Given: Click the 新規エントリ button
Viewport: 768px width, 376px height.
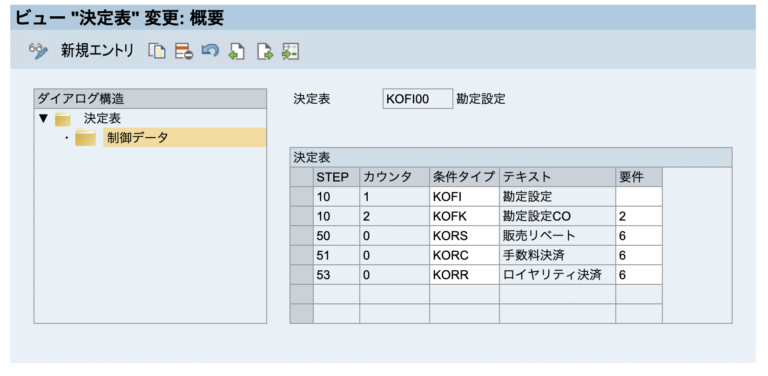Looking at the screenshot, I should (97, 50).
